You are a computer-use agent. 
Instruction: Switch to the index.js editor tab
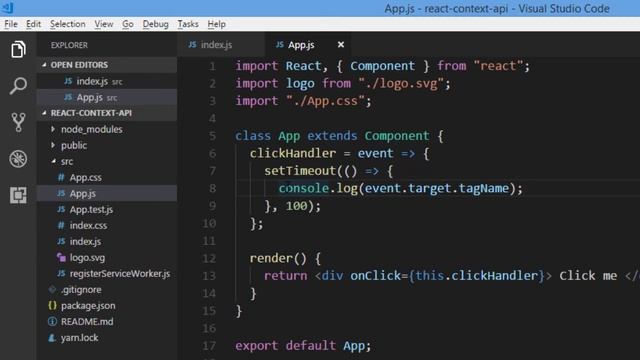(221, 44)
